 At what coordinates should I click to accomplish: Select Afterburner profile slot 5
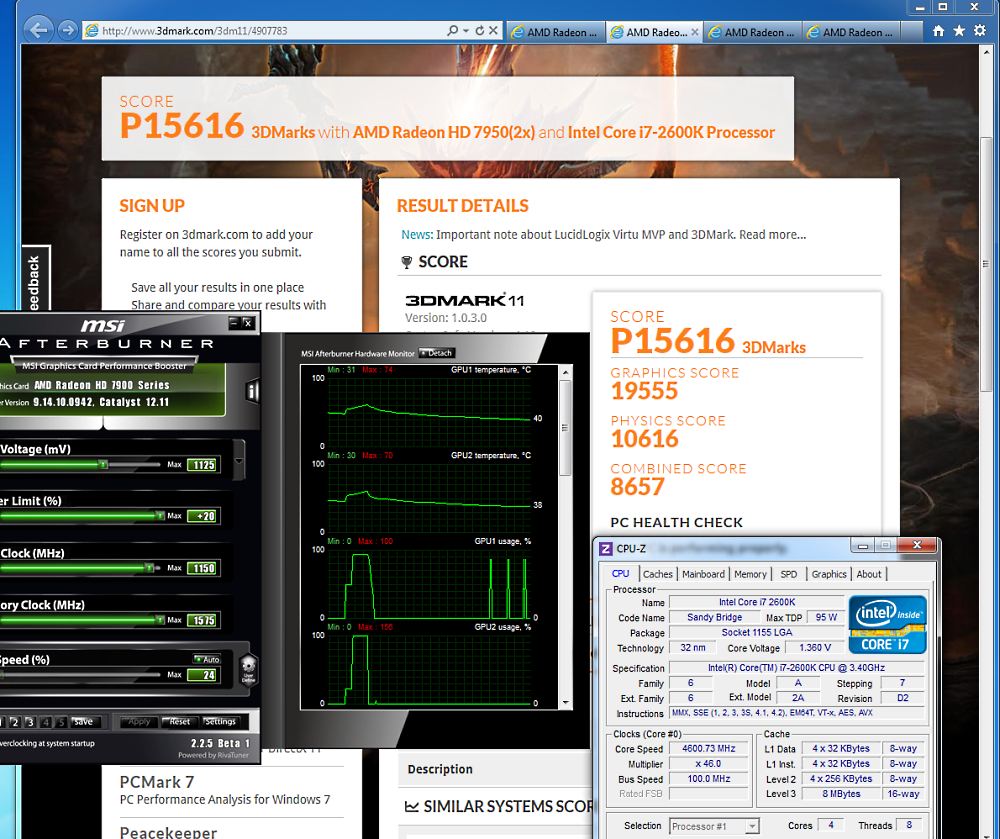pyautogui.click(x=61, y=722)
